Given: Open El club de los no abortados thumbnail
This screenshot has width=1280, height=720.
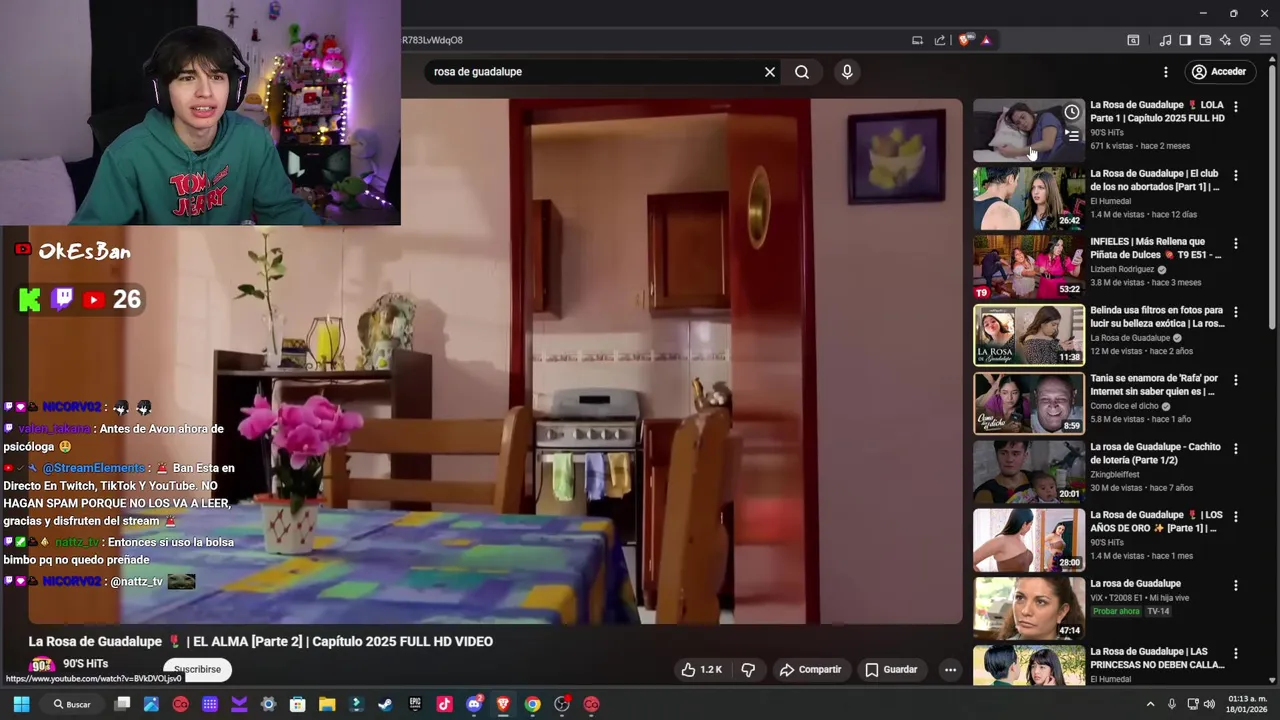Looking at the screenshot, I should point(1029,198).
